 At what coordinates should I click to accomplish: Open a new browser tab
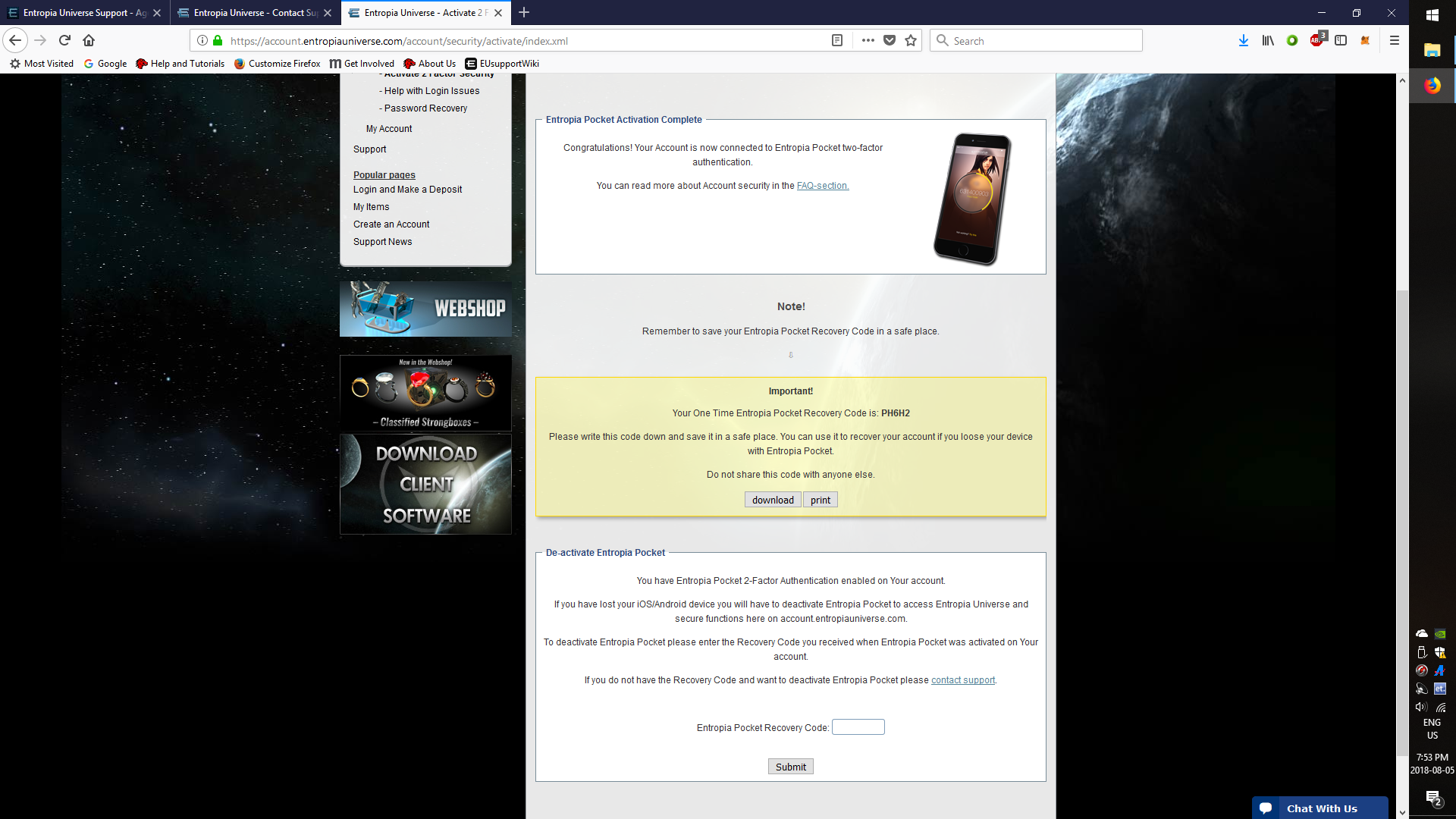(x=524, y=12)
